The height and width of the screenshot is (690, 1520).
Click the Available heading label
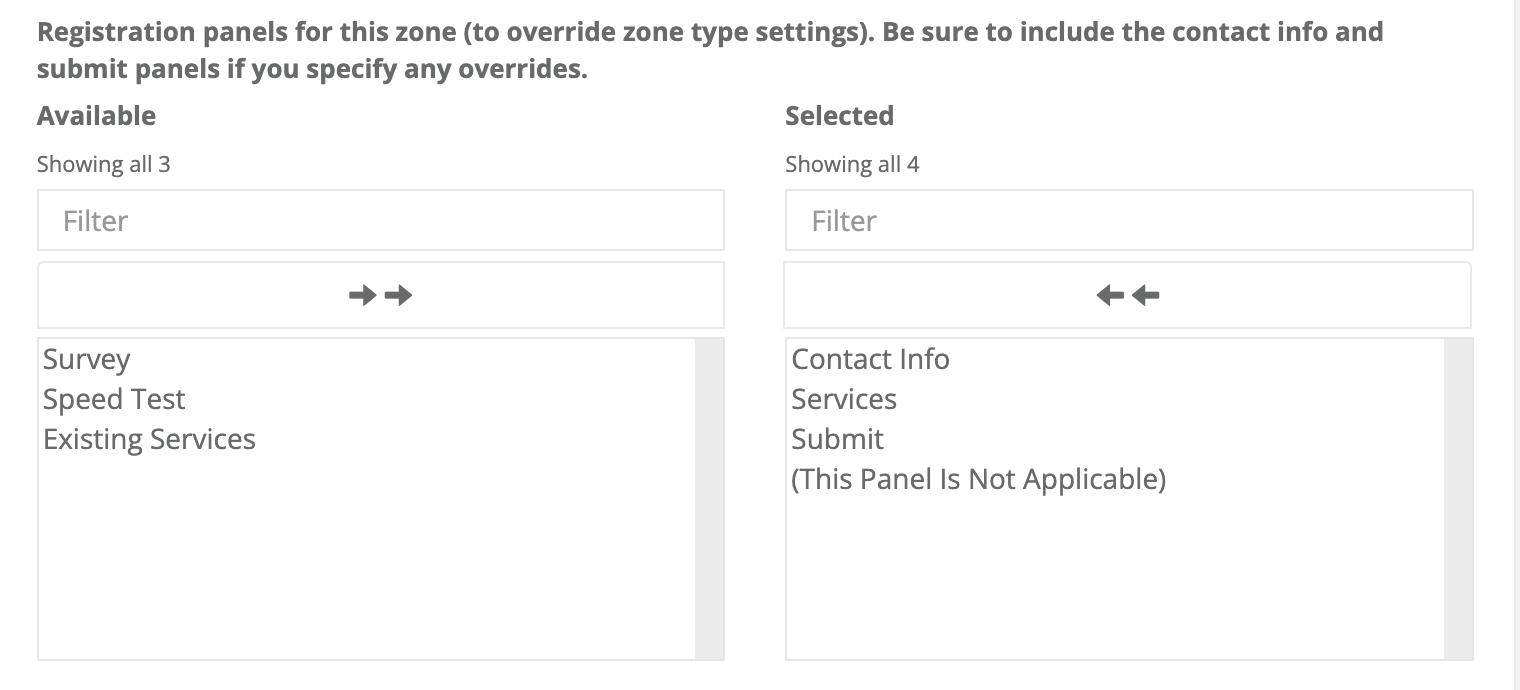tap(96, 115)
